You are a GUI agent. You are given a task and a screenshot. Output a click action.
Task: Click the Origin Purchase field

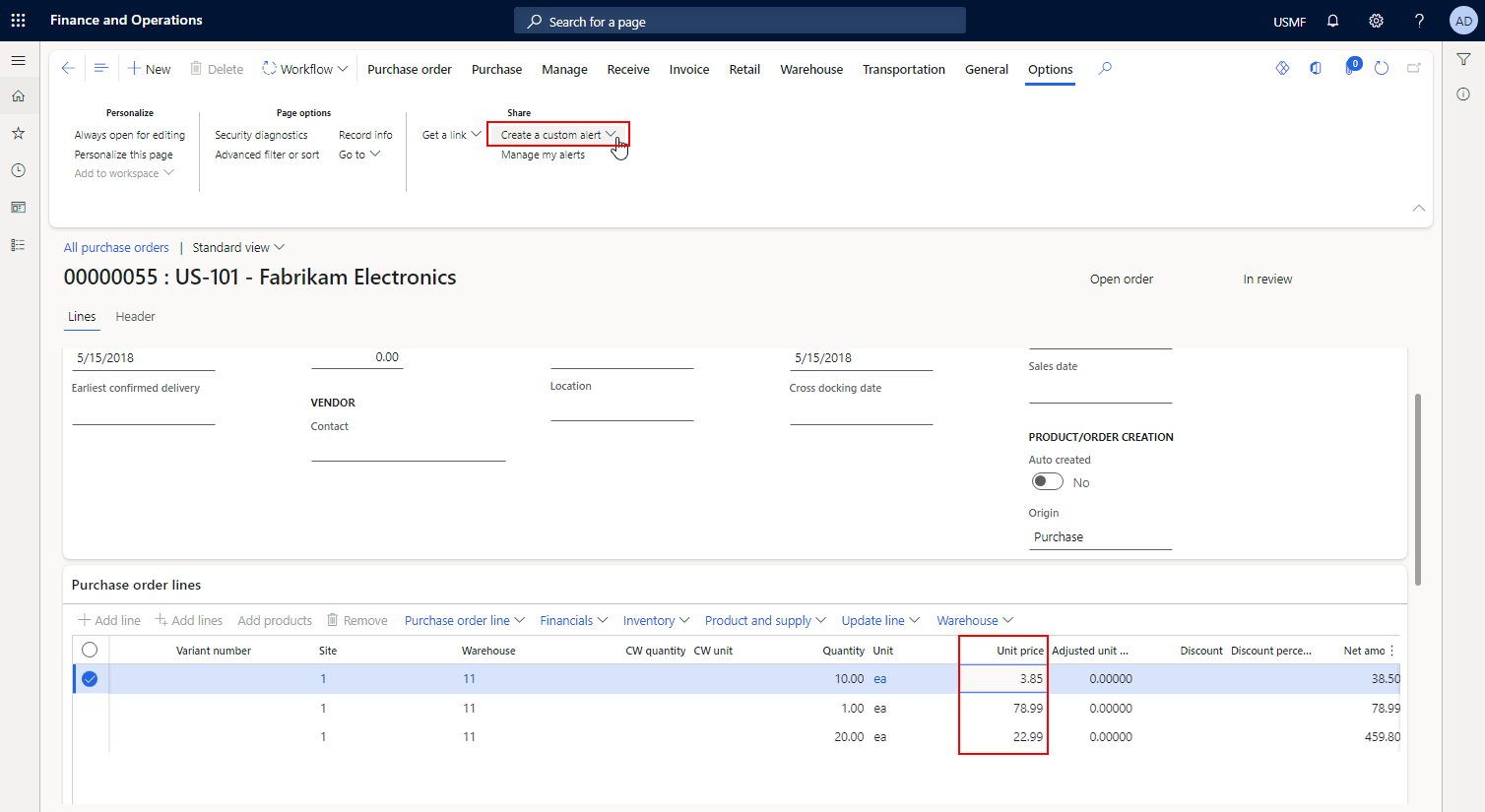pyautogui.click(x=1101, y=536)
